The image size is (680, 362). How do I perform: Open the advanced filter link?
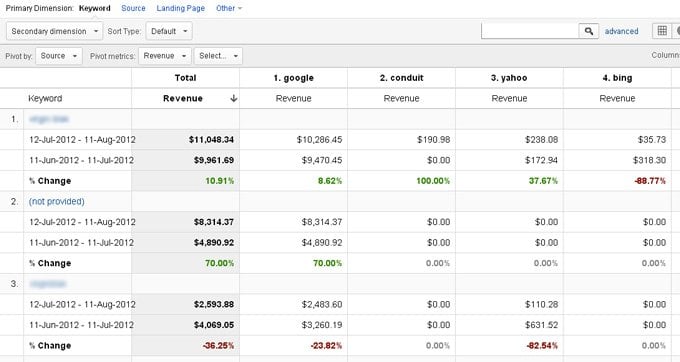click(x=621, y=31)
